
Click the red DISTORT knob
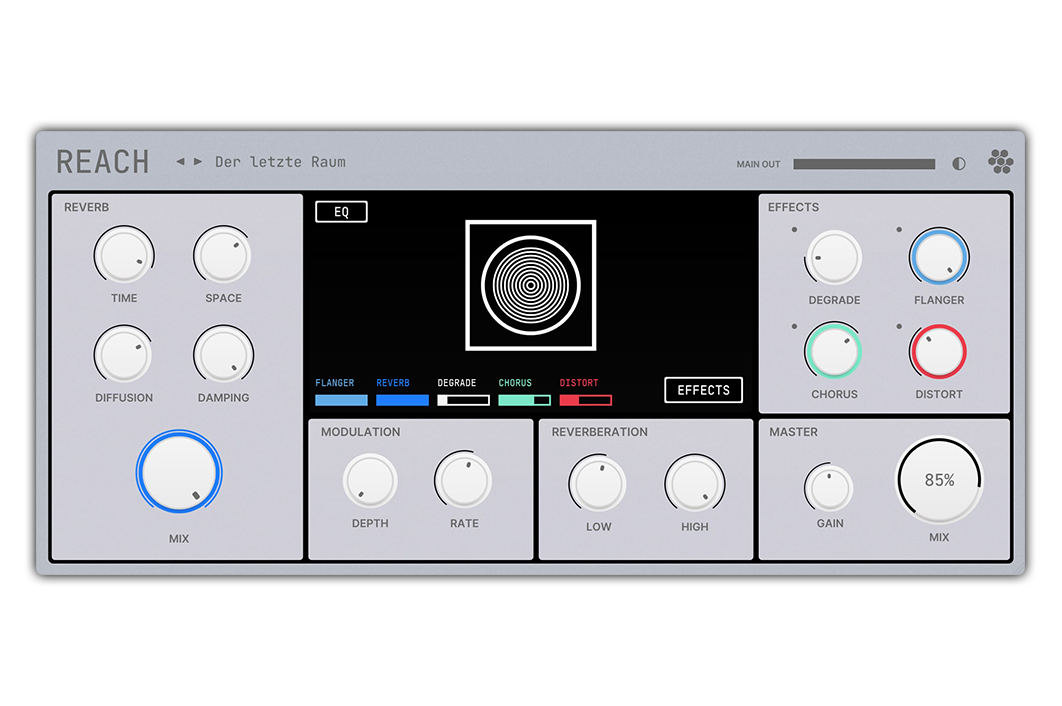pyautogui.click(x=938, y=352)
